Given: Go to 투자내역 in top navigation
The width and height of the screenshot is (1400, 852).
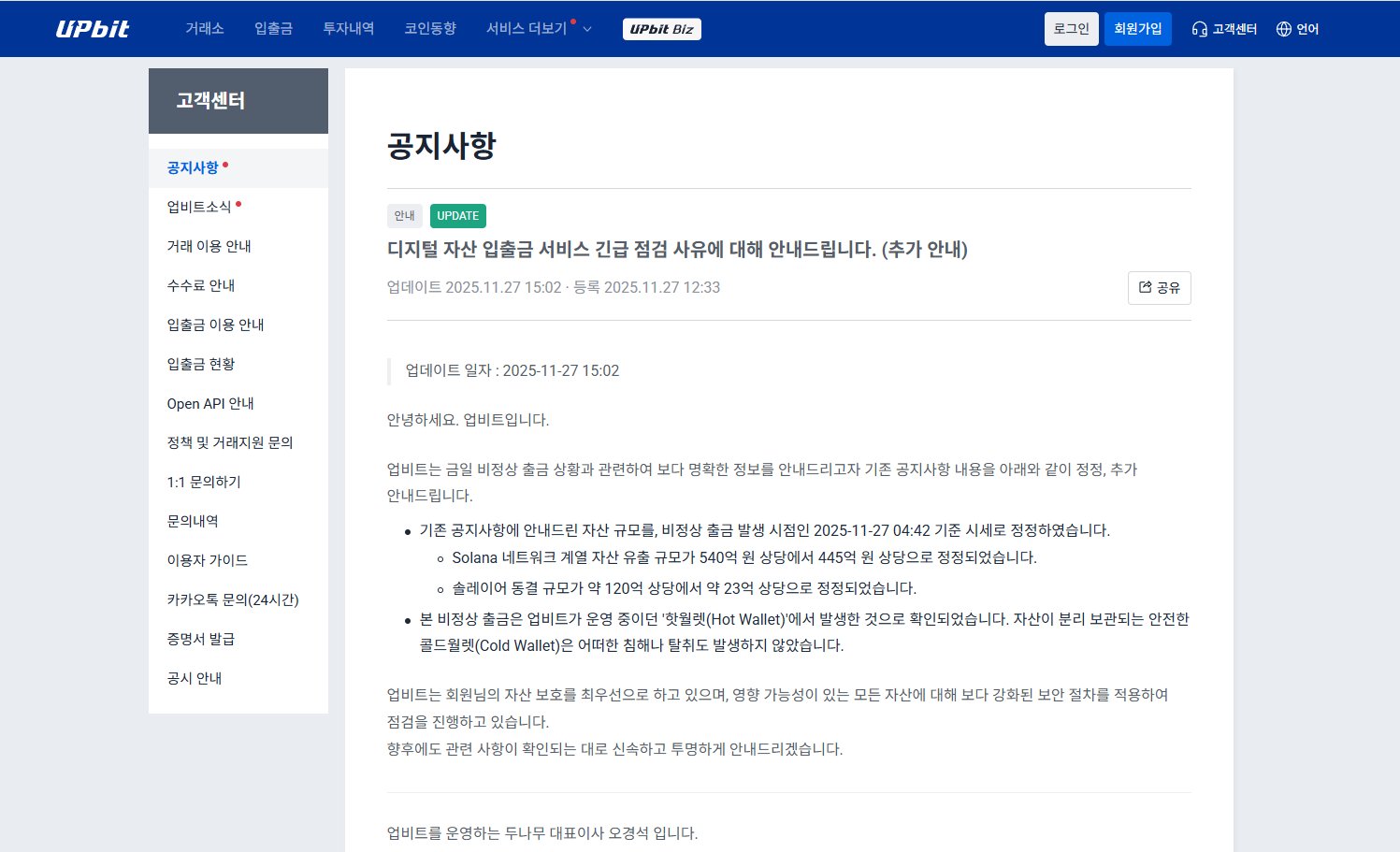Looking at the screenshot, I should click(x=348, y=29).
